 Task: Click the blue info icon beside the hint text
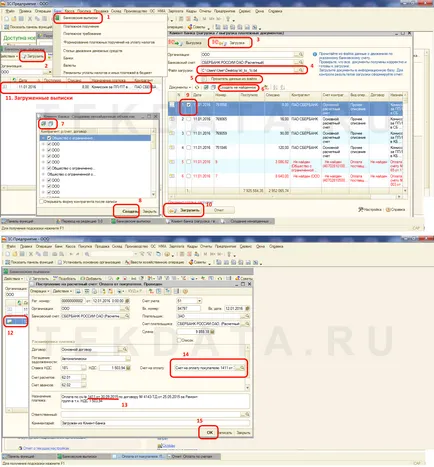point(314,54)
